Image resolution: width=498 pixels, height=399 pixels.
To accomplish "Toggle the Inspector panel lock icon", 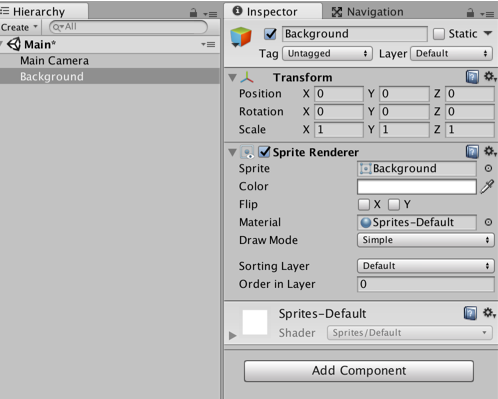I will pos(470,13).
